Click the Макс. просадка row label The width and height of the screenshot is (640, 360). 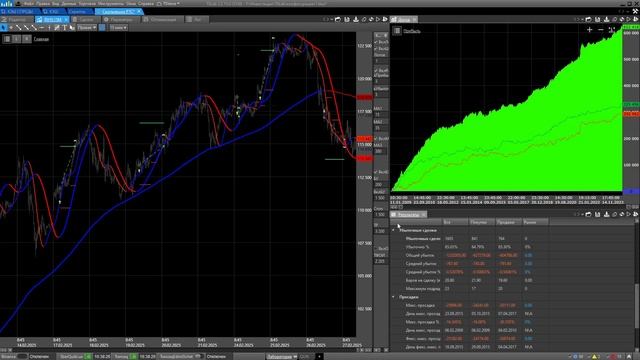420,305
